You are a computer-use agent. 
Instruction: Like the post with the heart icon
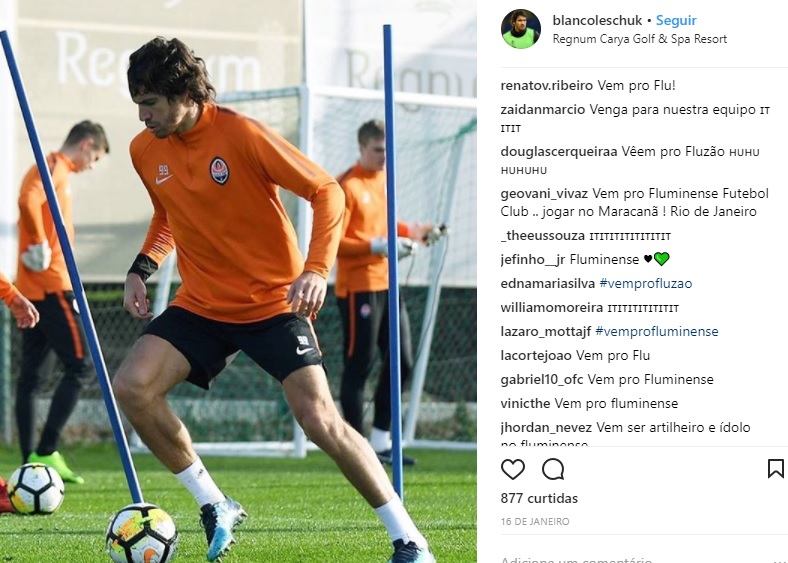[x=513, y=469]
